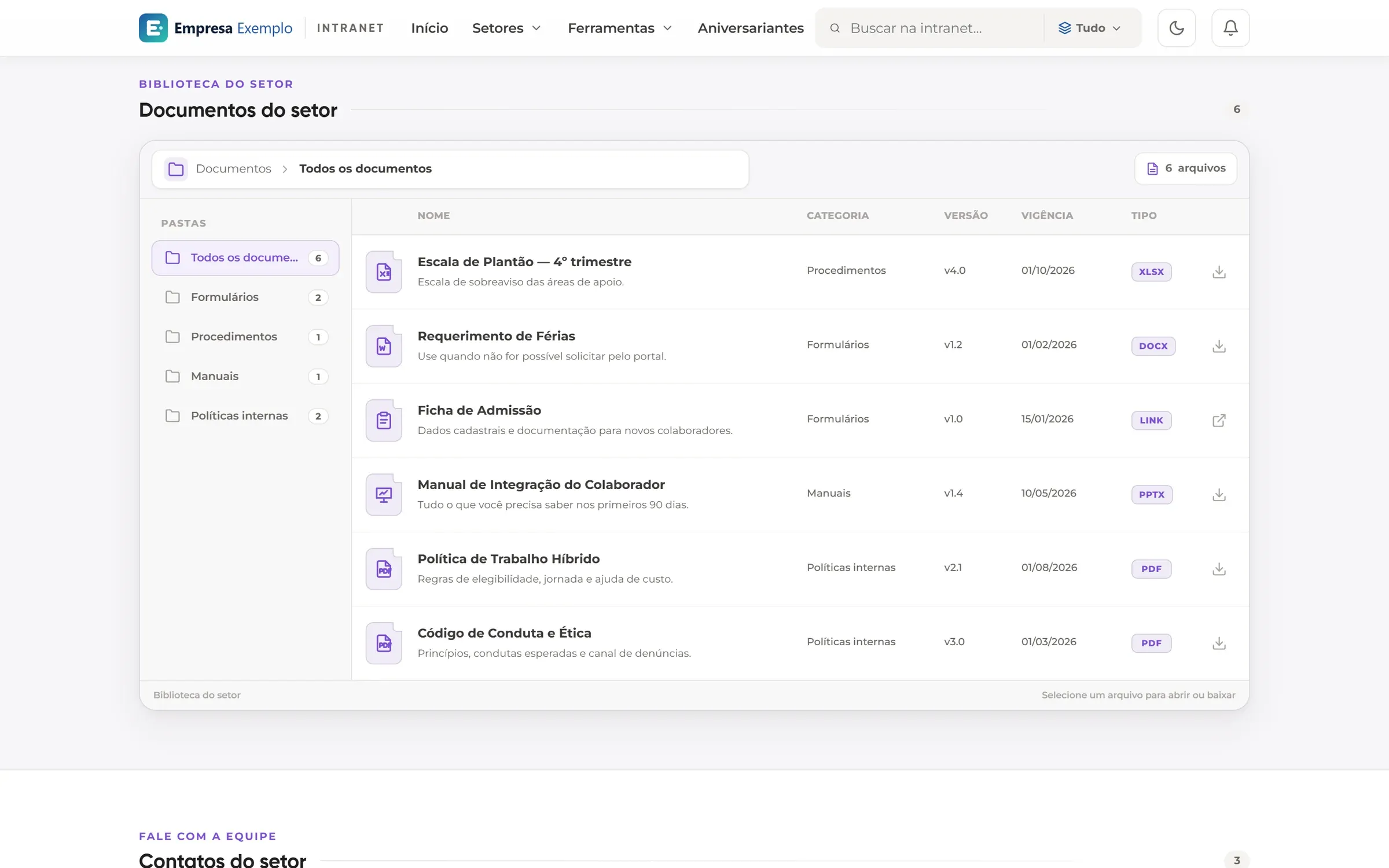Open the Tudo search filter dropdown
This screenshot has height=868, width=1389.
(x=1090, y=28)
